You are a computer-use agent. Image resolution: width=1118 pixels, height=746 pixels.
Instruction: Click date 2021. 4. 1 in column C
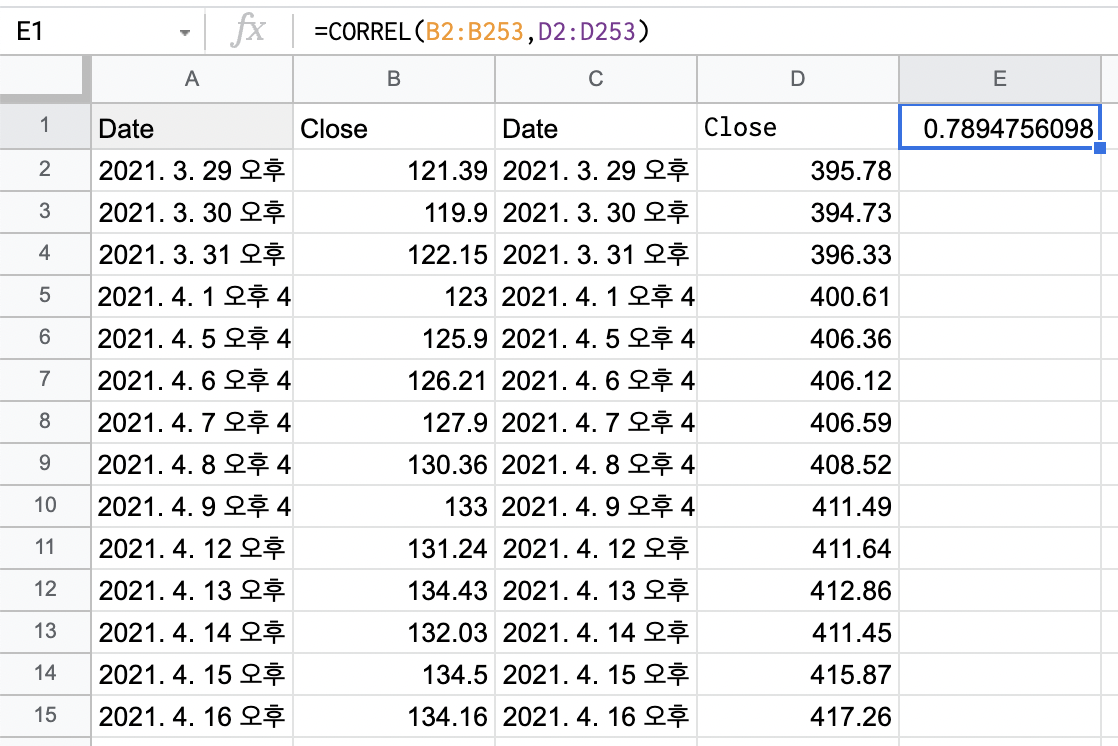(x=595, y=297)
